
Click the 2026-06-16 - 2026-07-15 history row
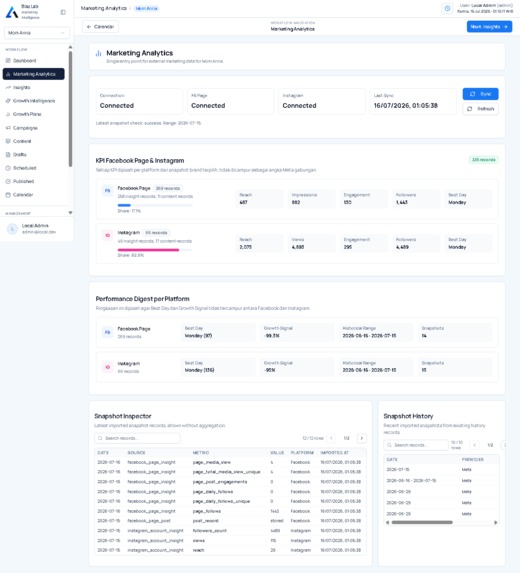pos(441,481)
